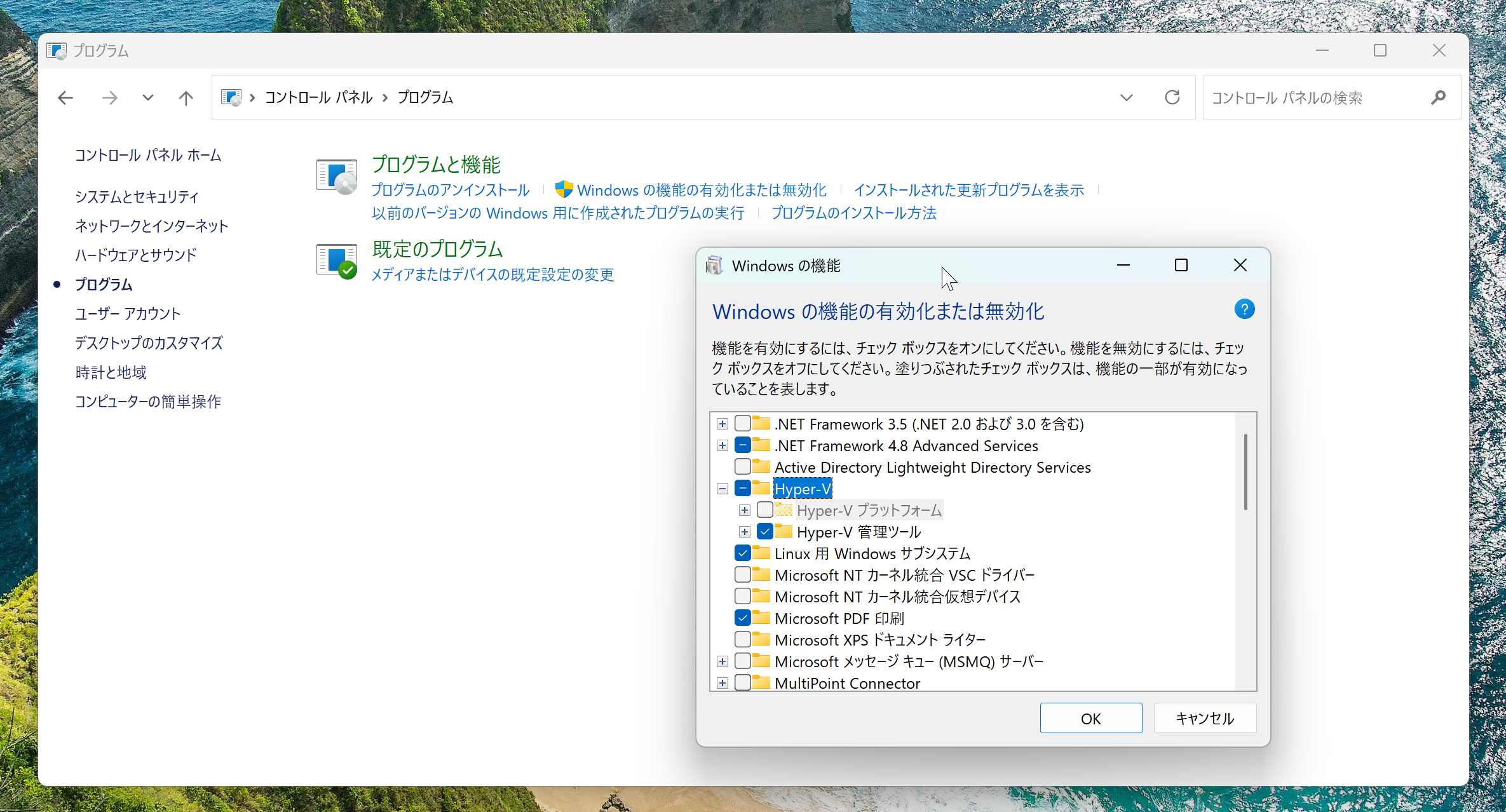Expand the Hyper-V 管理ツール node
The height and width of the screenshot is (812, 1506).
pos(745,532)
